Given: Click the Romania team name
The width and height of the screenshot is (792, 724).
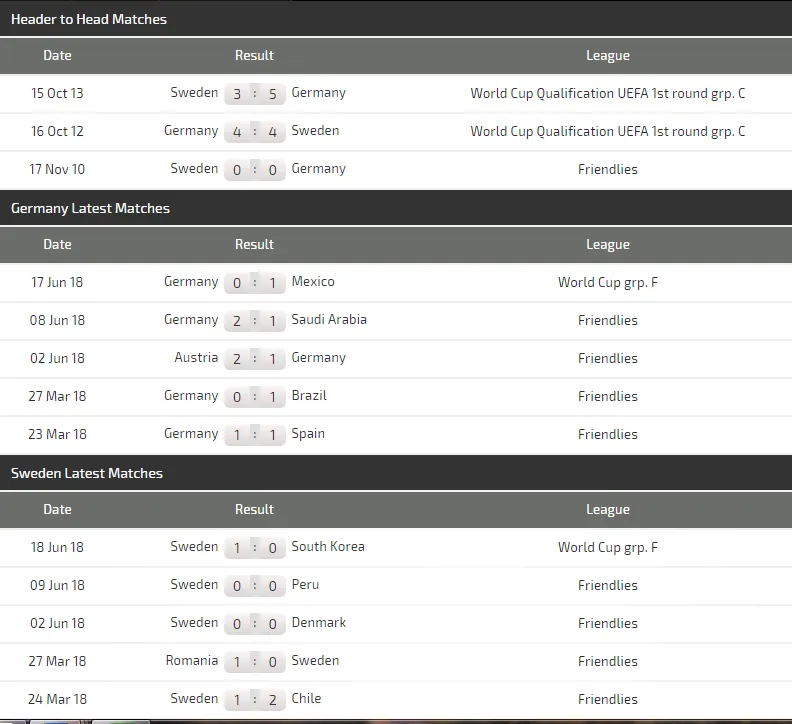Looking at the screenshot, I should pos(192,661).
